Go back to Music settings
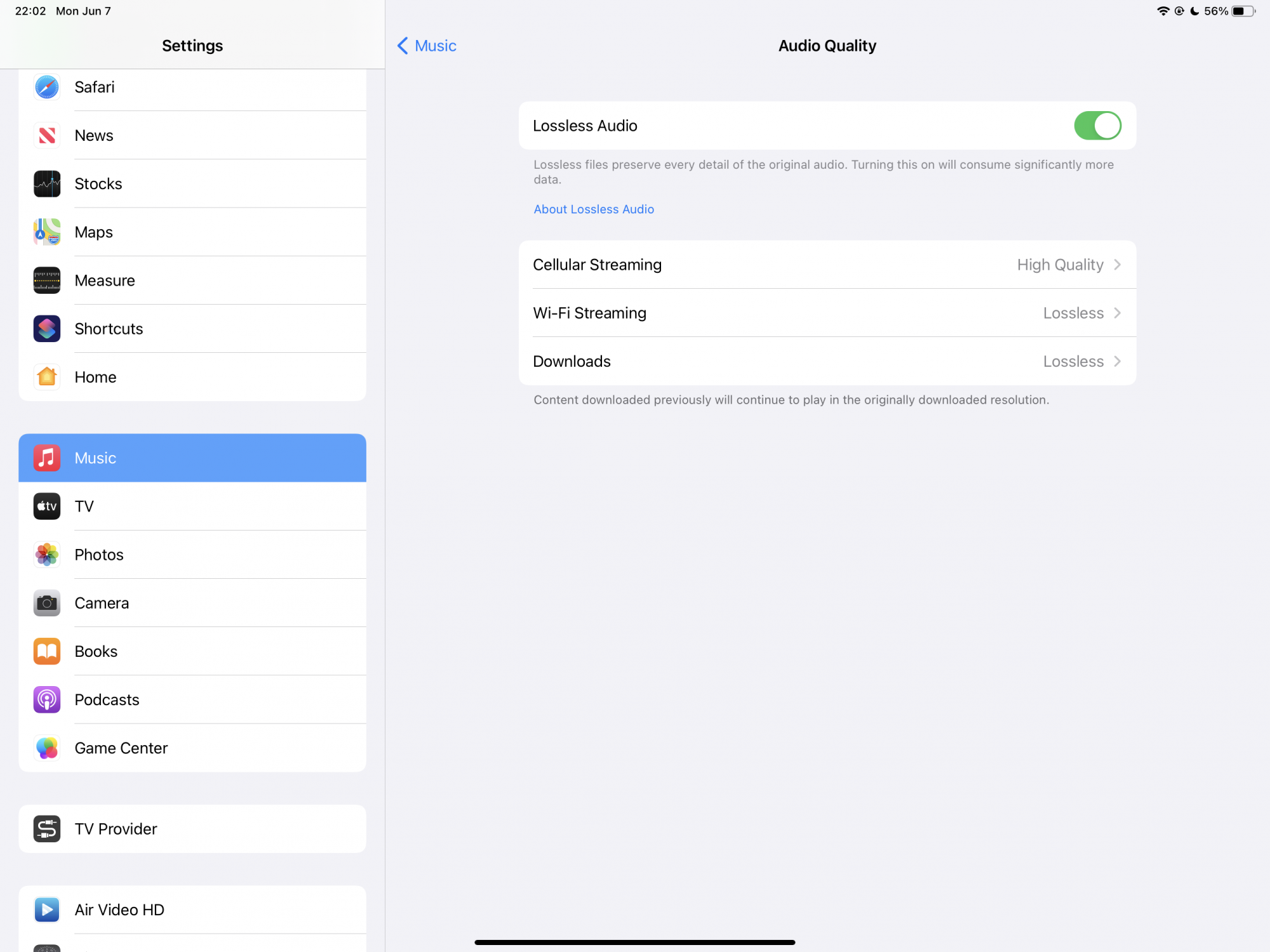 point(427,46)
